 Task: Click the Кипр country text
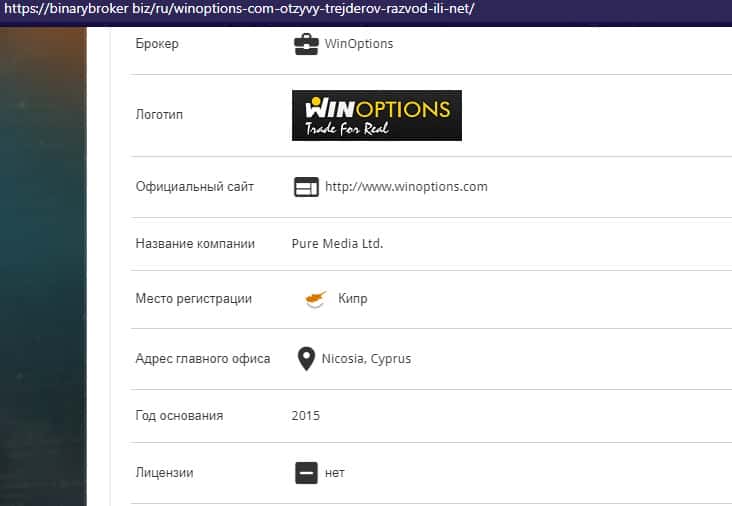tap(353, 299)
